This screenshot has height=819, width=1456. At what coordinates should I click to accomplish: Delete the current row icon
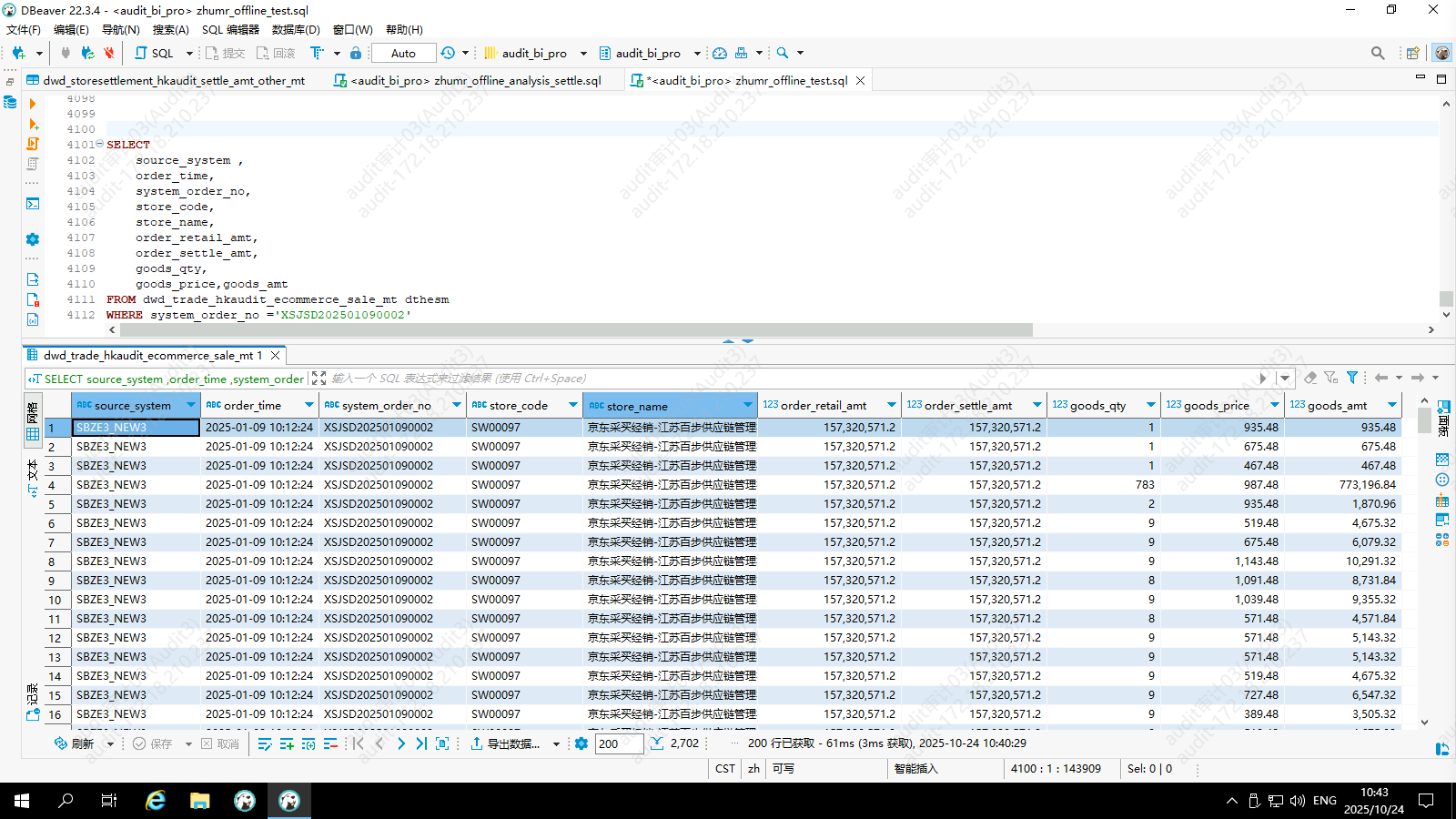tap(330, 744)
